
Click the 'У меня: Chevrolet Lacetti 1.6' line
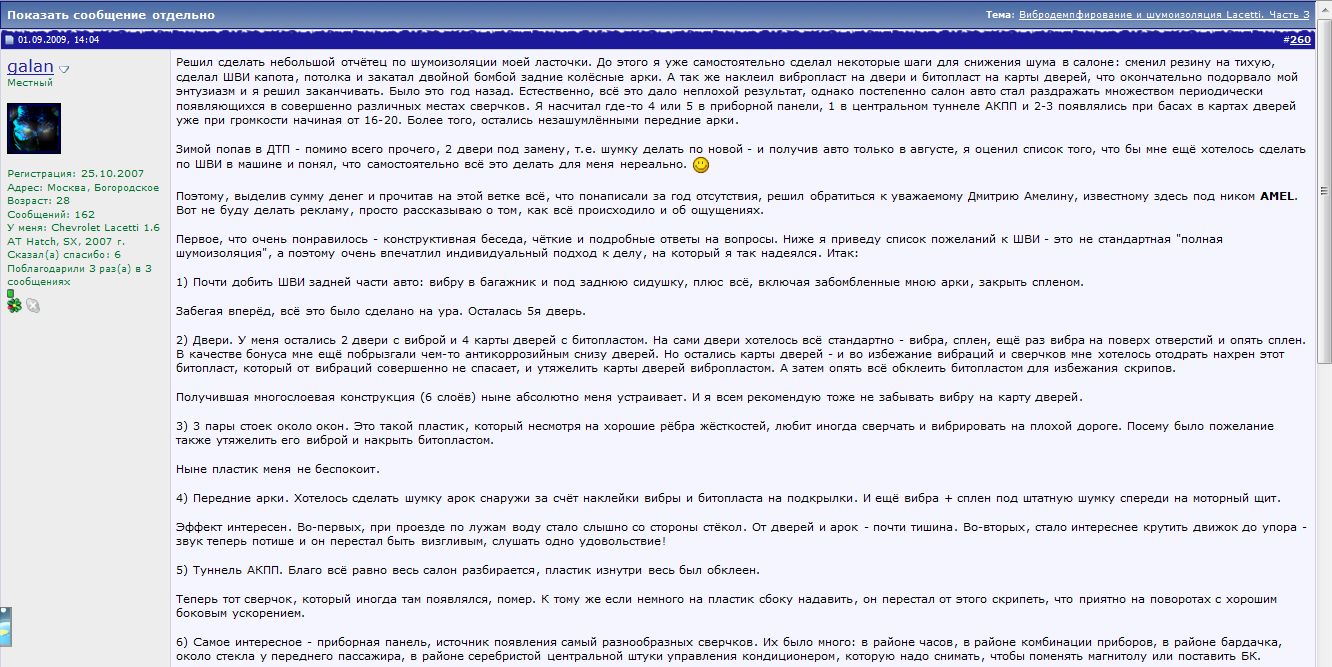point(83,228)
